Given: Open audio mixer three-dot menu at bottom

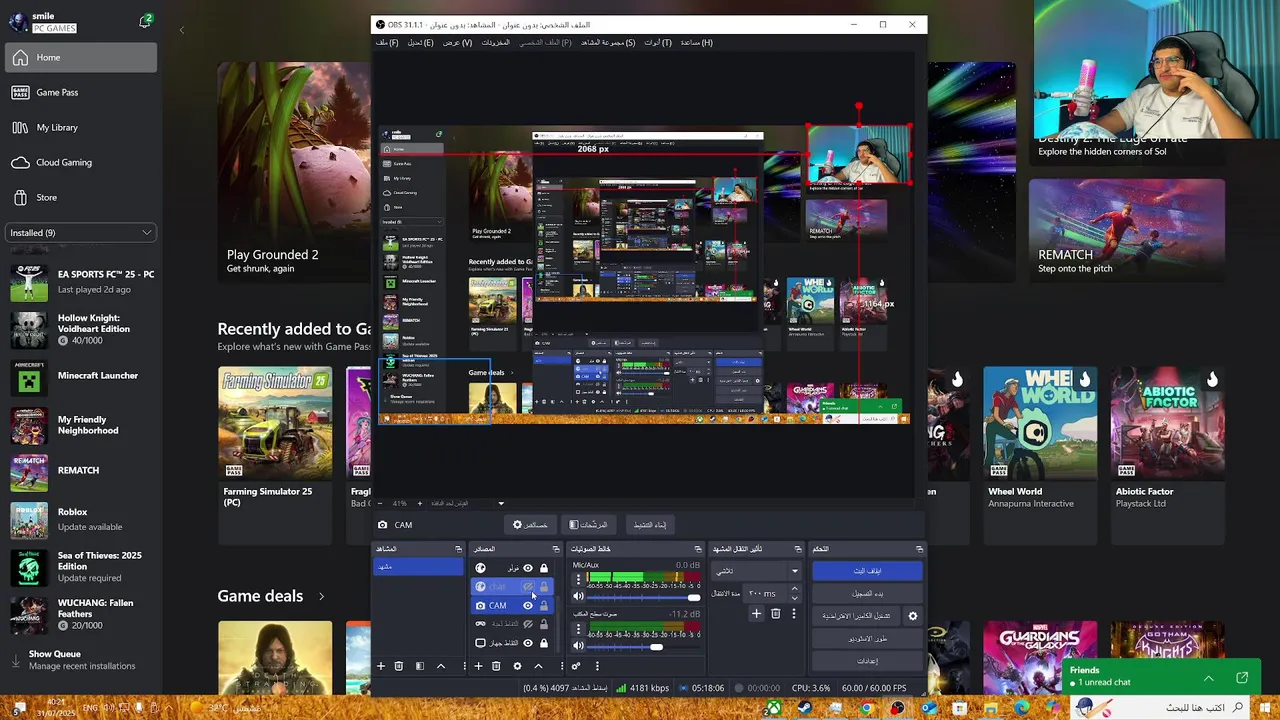Looking at the screenshot, I should [x=597, y=666].
